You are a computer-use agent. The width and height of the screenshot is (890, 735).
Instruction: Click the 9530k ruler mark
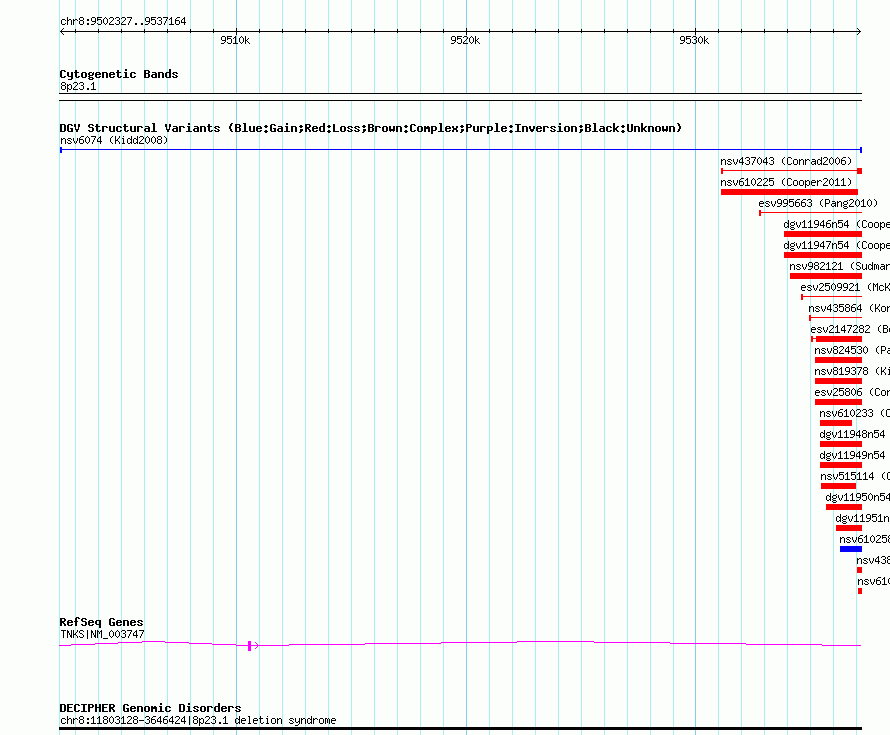694,40
